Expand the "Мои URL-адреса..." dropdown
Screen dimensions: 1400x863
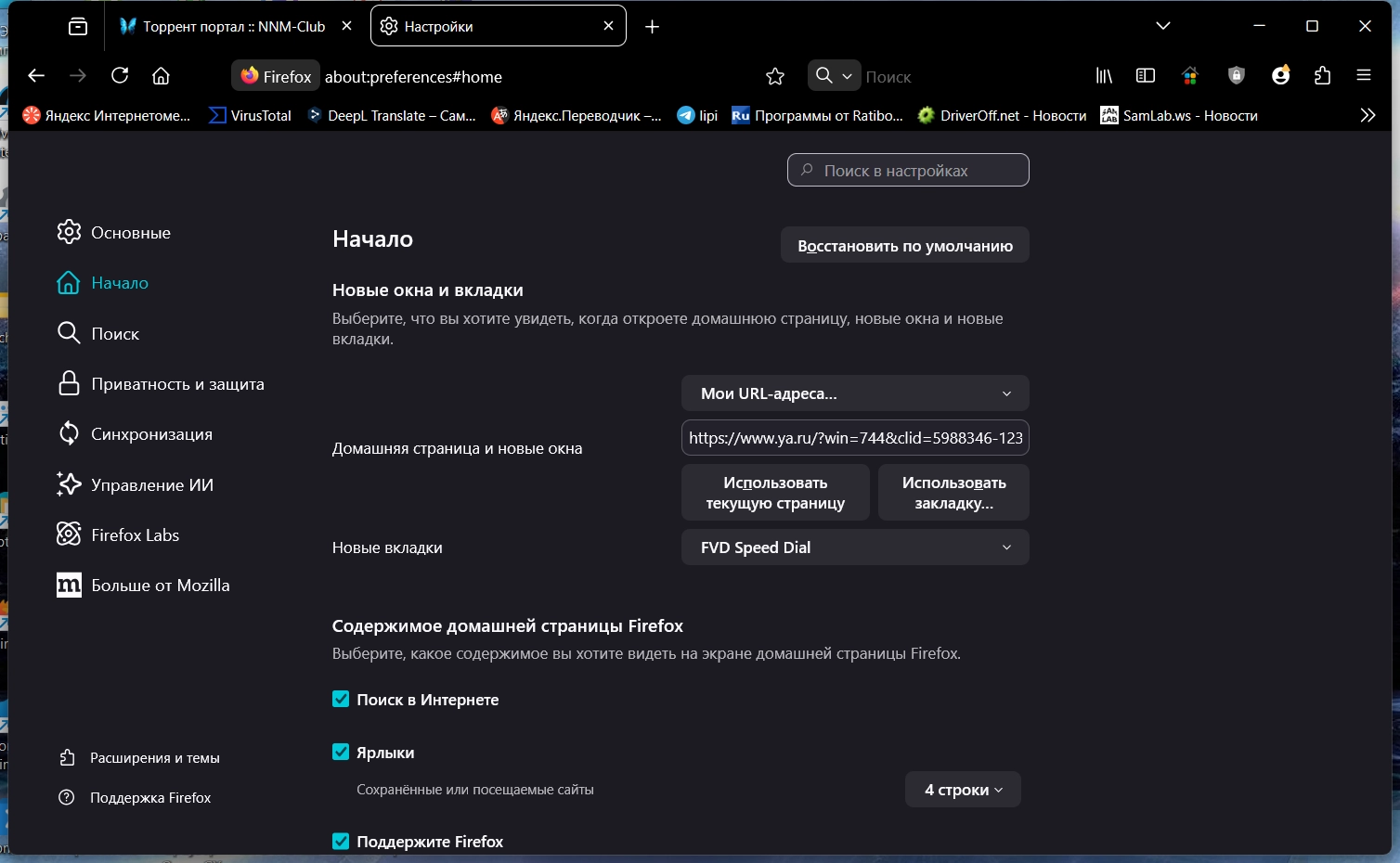click(x=855, y=393)
